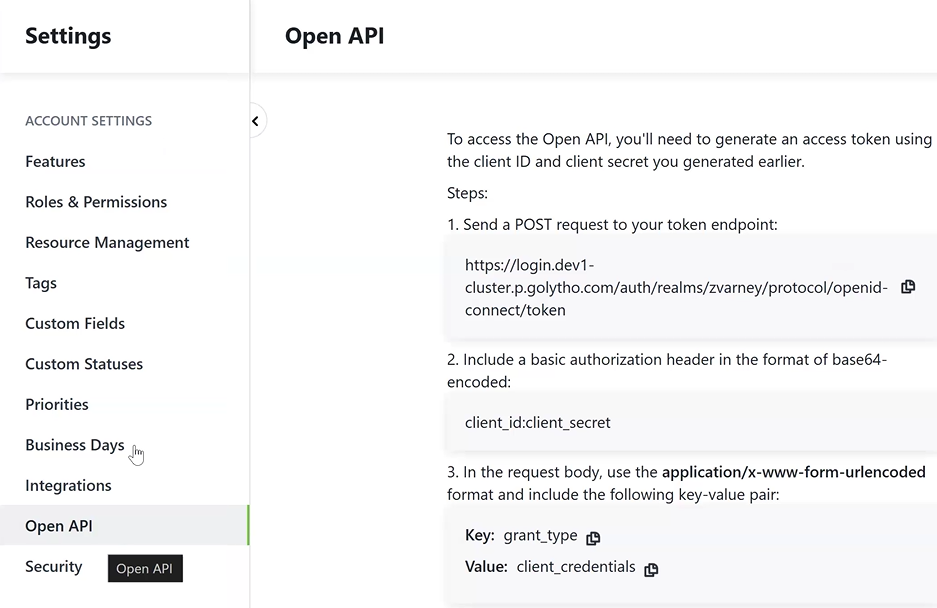
Task: Copy the client_credentials value
Action: coord(651,570)
